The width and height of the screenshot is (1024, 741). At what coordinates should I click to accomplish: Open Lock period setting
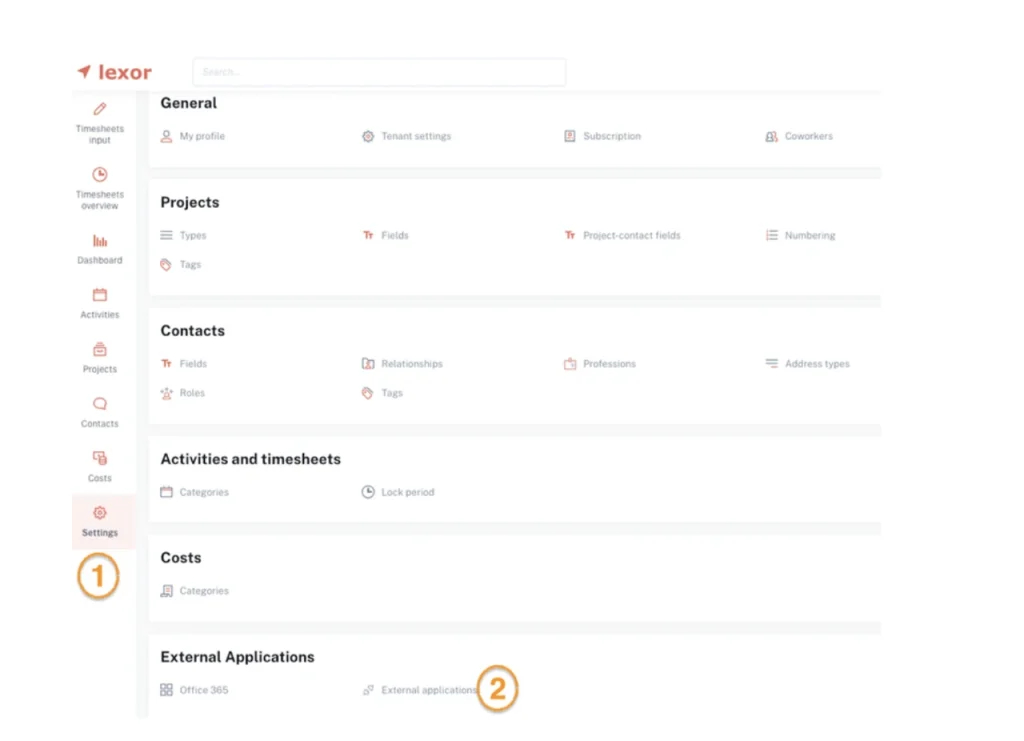407,493
